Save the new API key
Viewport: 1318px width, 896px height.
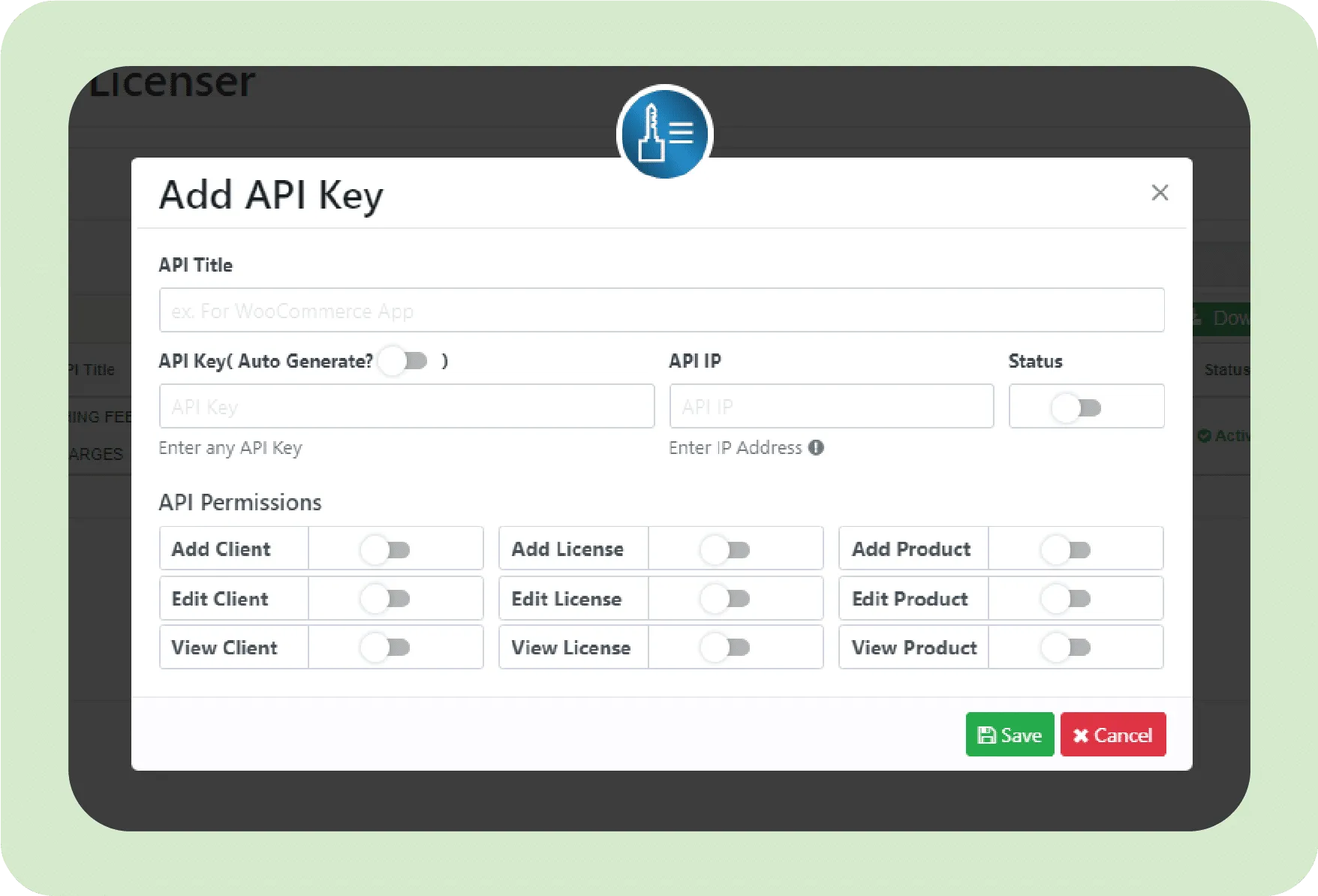pyautogui.click(x=1010, y=735)
